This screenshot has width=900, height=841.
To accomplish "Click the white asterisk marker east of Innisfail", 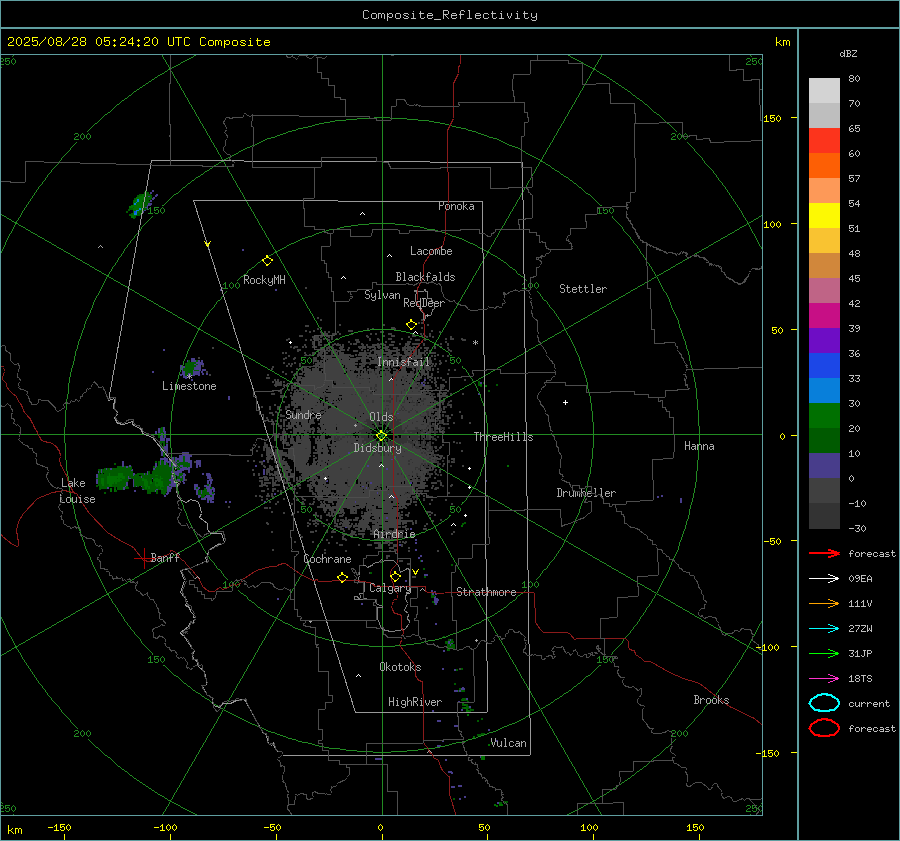I will (x=475, y=343).
